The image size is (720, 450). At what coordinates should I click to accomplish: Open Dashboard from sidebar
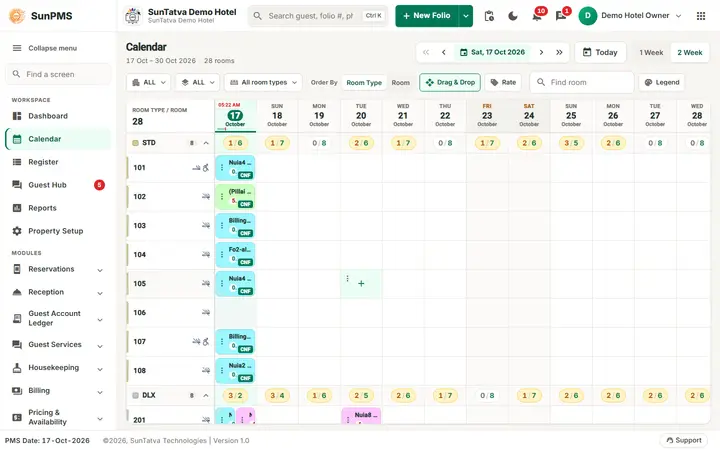pos(57,116)
